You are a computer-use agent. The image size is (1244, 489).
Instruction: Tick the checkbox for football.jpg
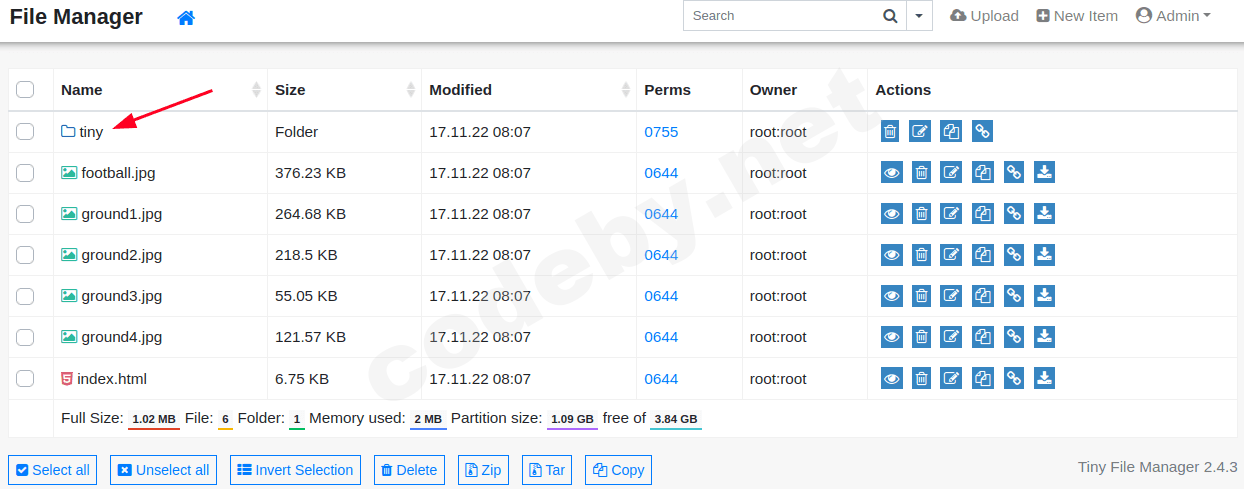tap(25, 173)
